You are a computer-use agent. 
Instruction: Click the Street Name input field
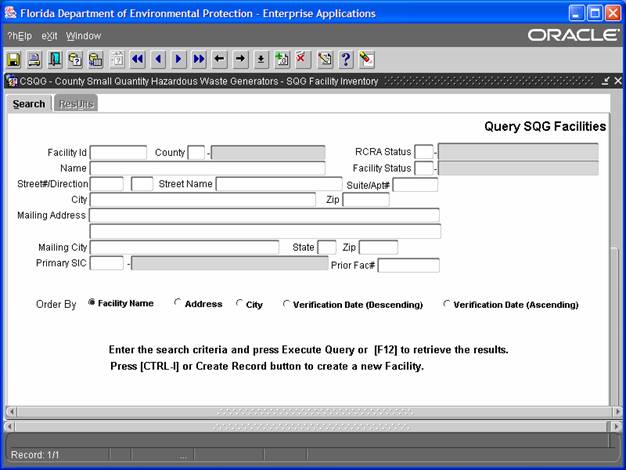[279, 184]
